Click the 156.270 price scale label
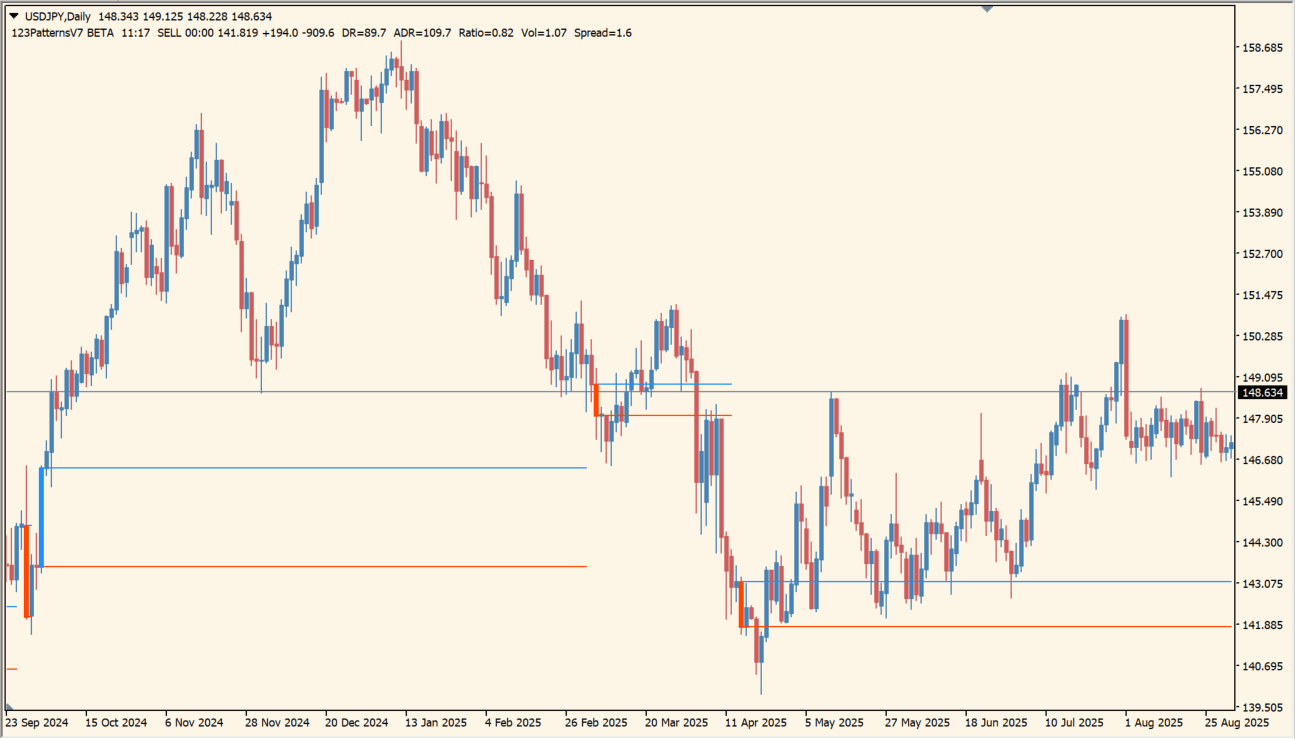Viewport: 1295px width, 739px height. coord(1262,130)
